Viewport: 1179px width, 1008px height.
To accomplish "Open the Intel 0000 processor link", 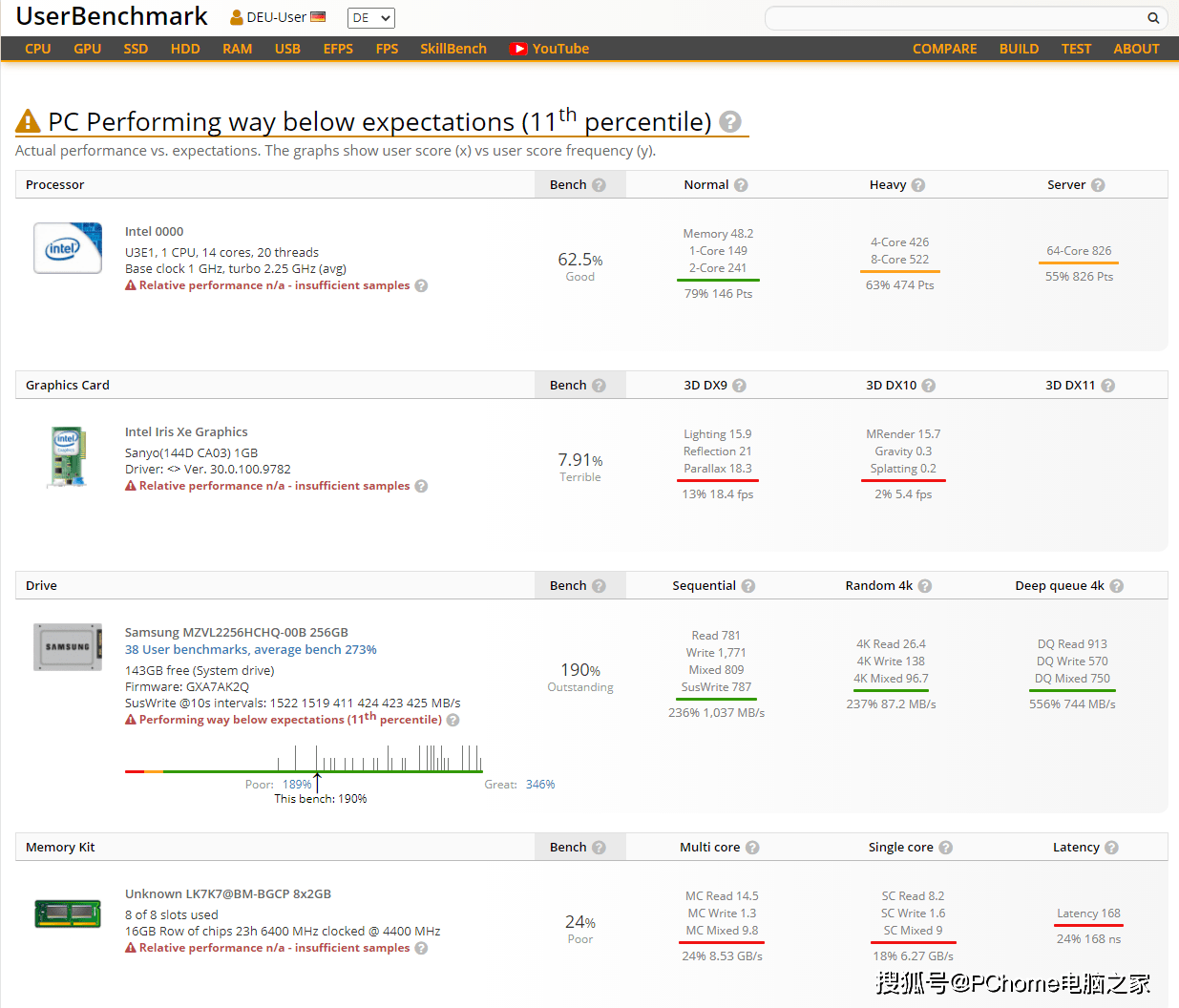I will click(155, 231).
